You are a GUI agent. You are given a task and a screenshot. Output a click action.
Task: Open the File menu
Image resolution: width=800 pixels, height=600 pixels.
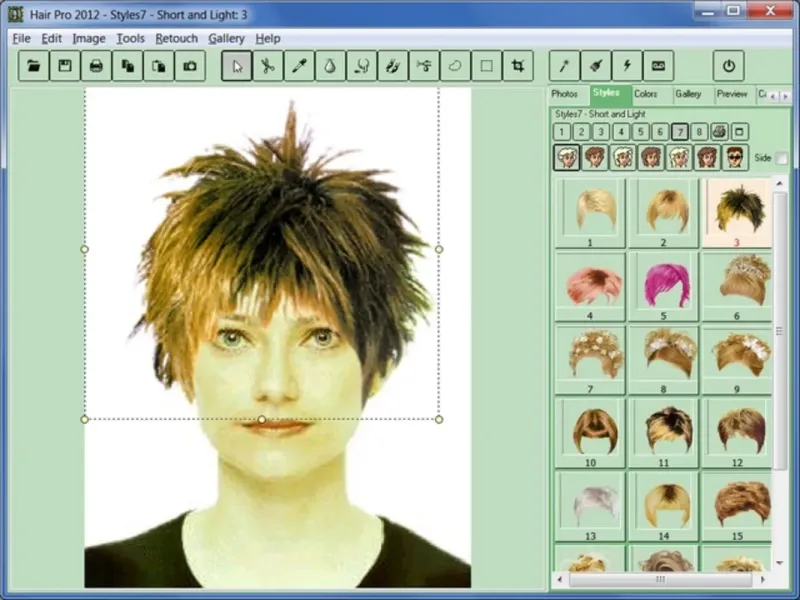21,38
